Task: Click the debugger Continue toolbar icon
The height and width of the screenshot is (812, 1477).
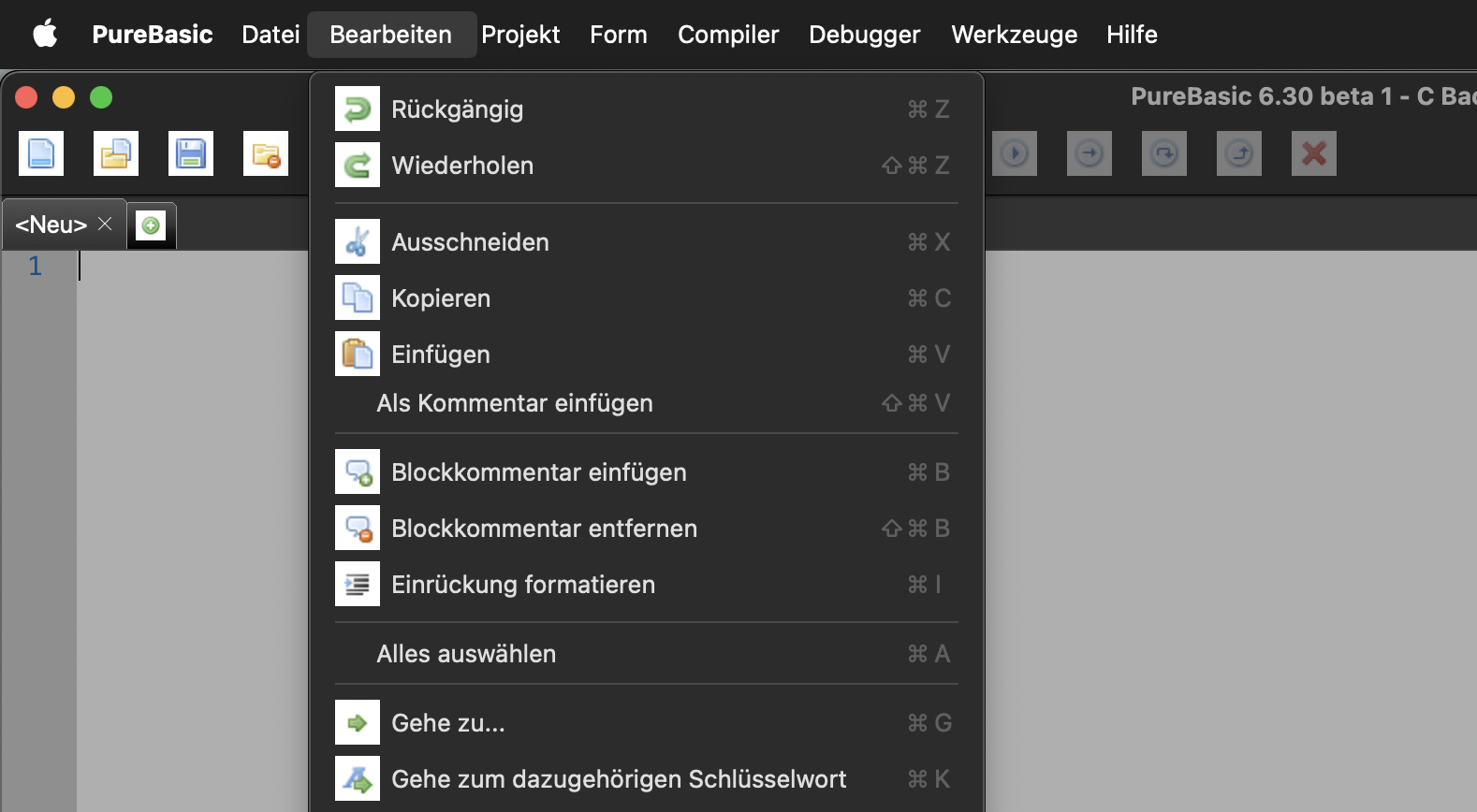Action: click(1015, 153)
